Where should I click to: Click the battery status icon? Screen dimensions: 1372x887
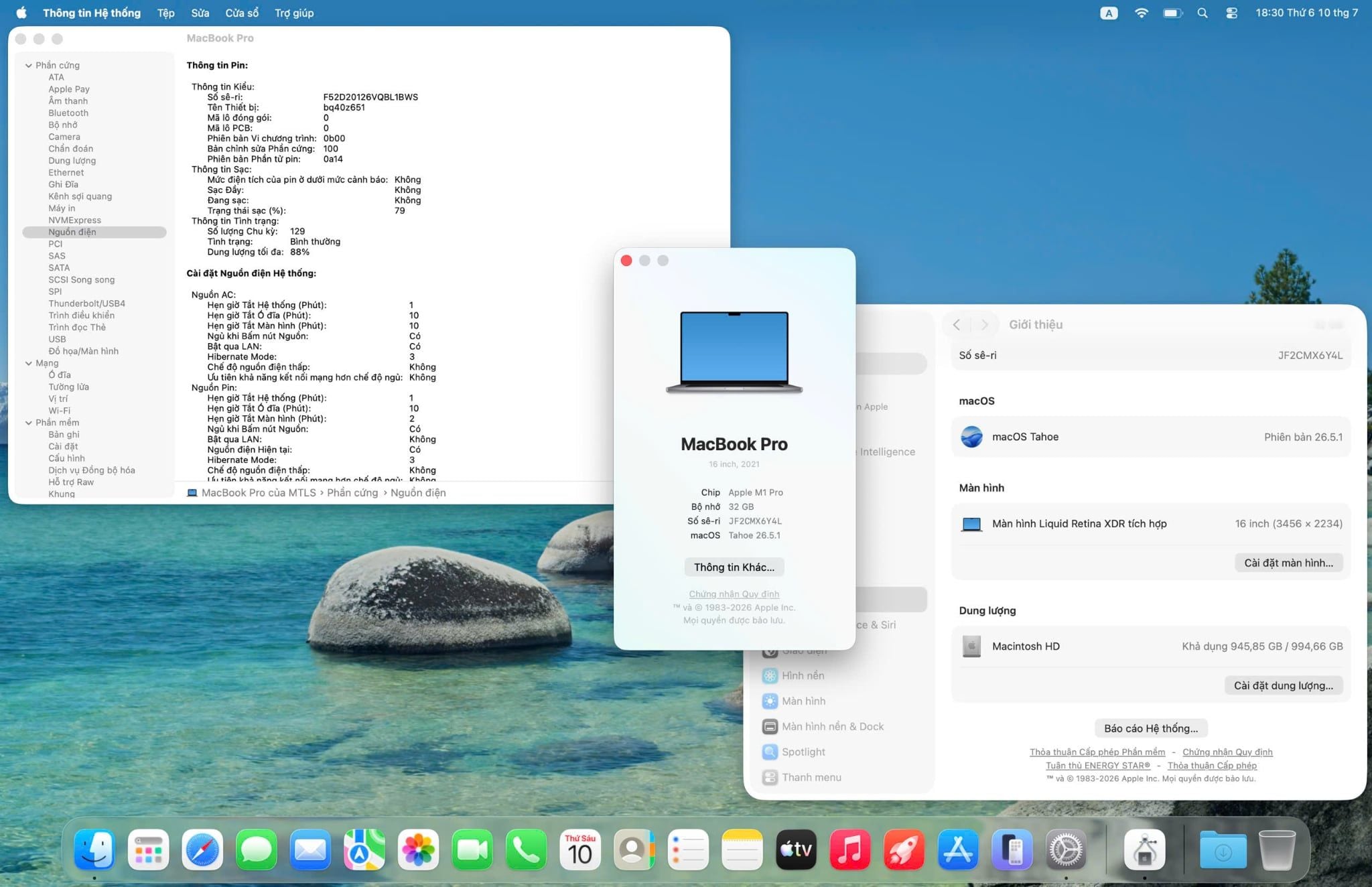1172,13
